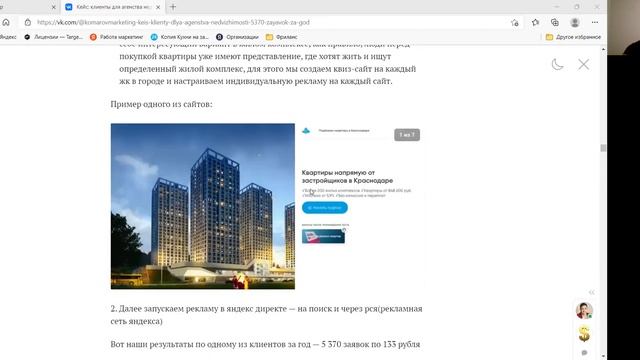Open the browser profile menu
The image size is (640, 360).
(x=575, y=22)
